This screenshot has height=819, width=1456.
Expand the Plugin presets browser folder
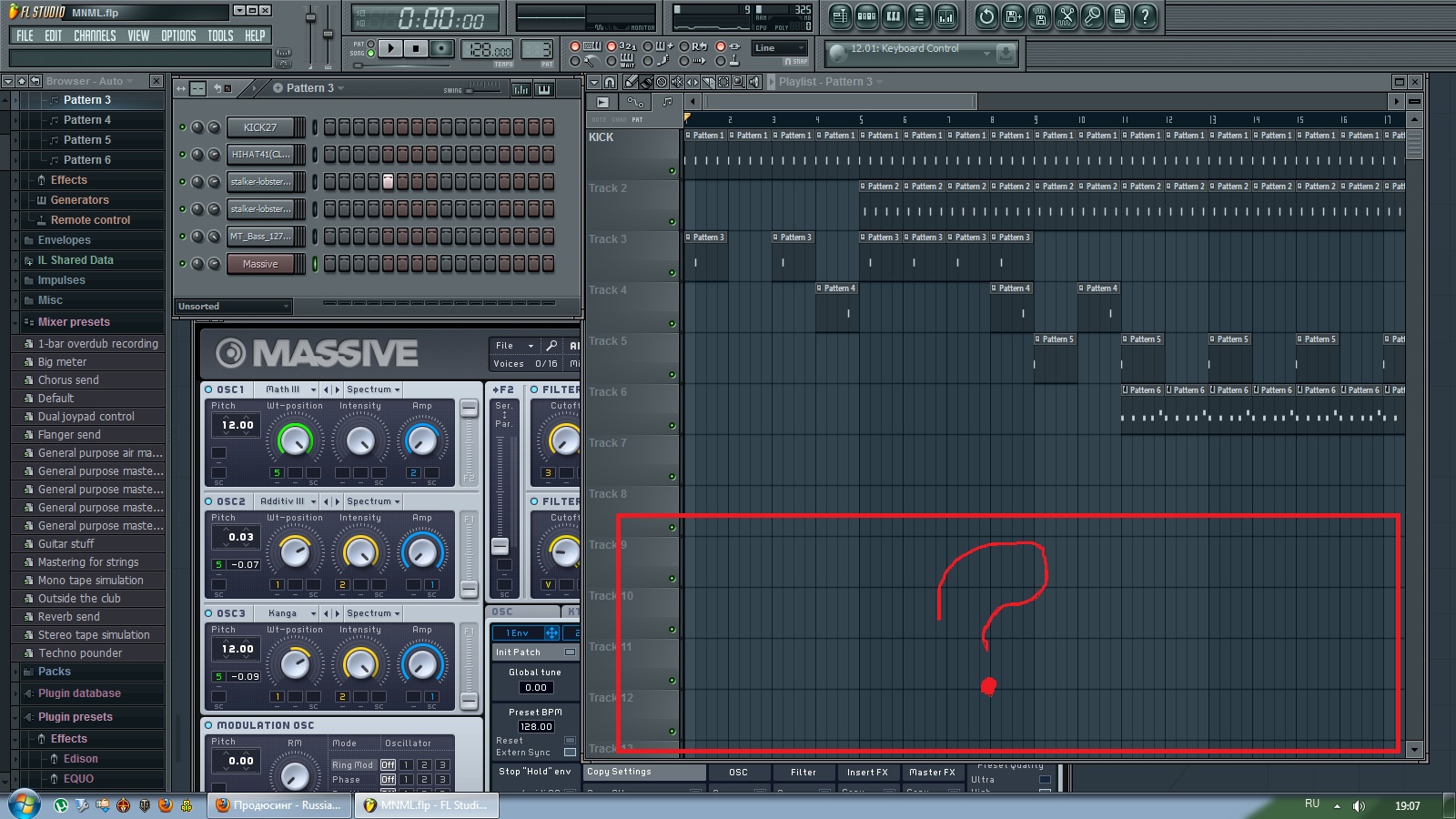(x=75, y=717)
